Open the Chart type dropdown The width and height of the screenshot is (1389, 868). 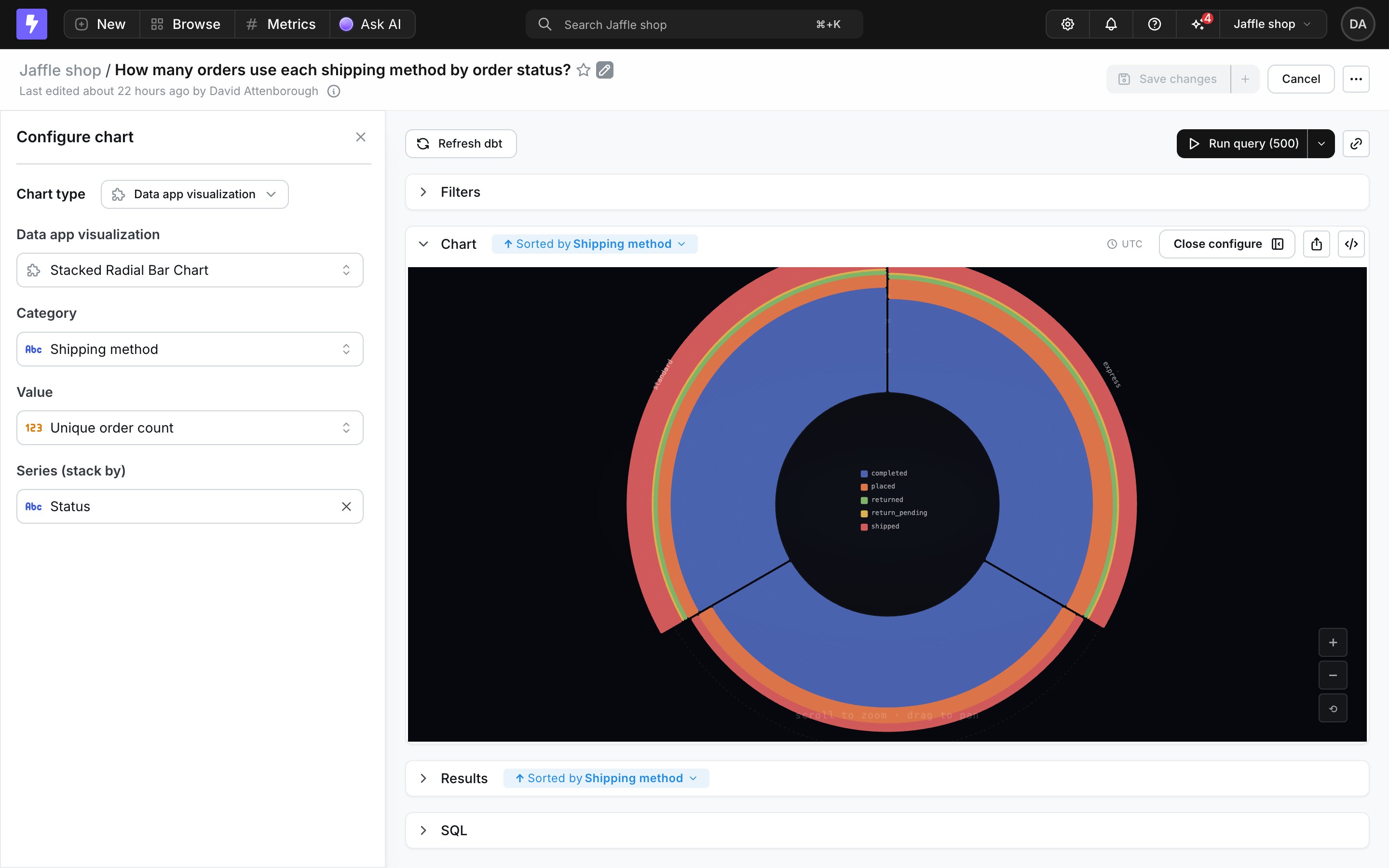tap(194, 194)
